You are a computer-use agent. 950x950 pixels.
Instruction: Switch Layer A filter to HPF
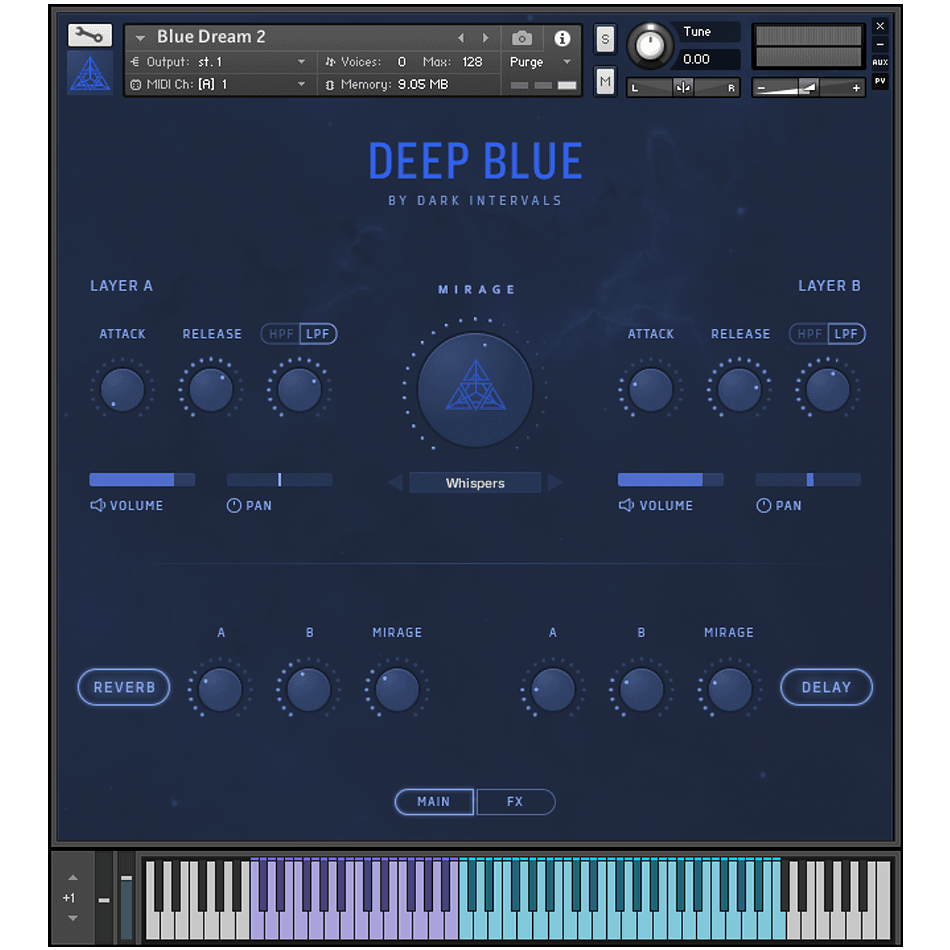281,334
